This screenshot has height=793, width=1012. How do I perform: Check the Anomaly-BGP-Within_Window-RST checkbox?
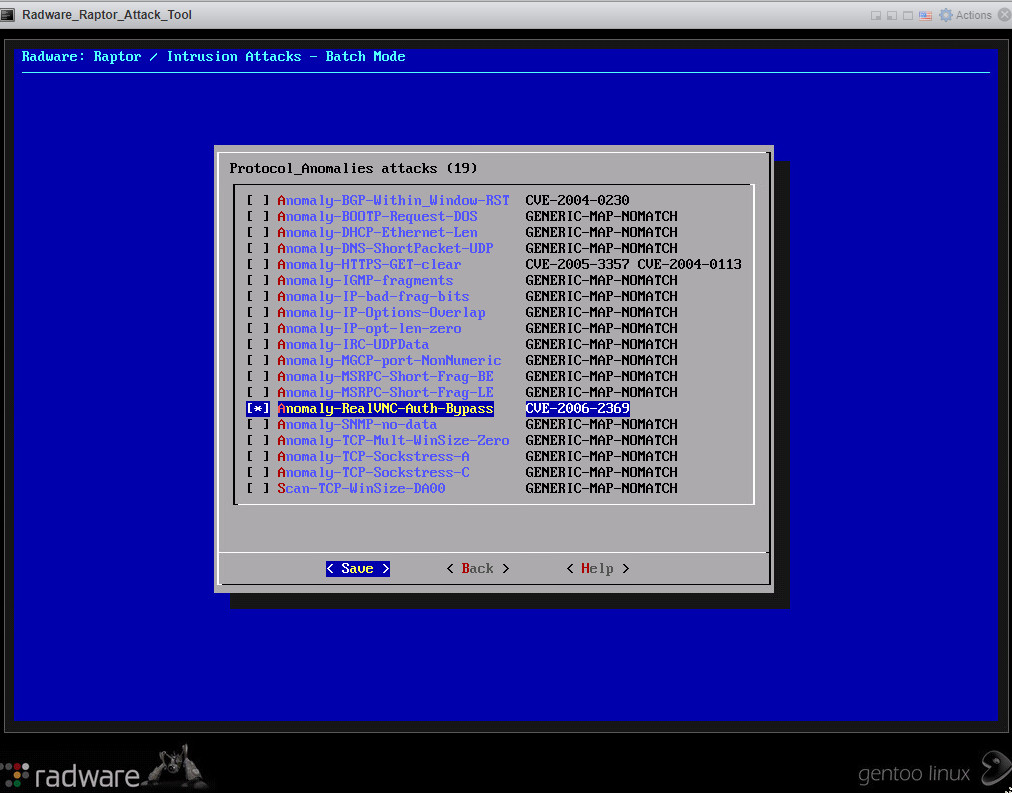click(258, 201)
